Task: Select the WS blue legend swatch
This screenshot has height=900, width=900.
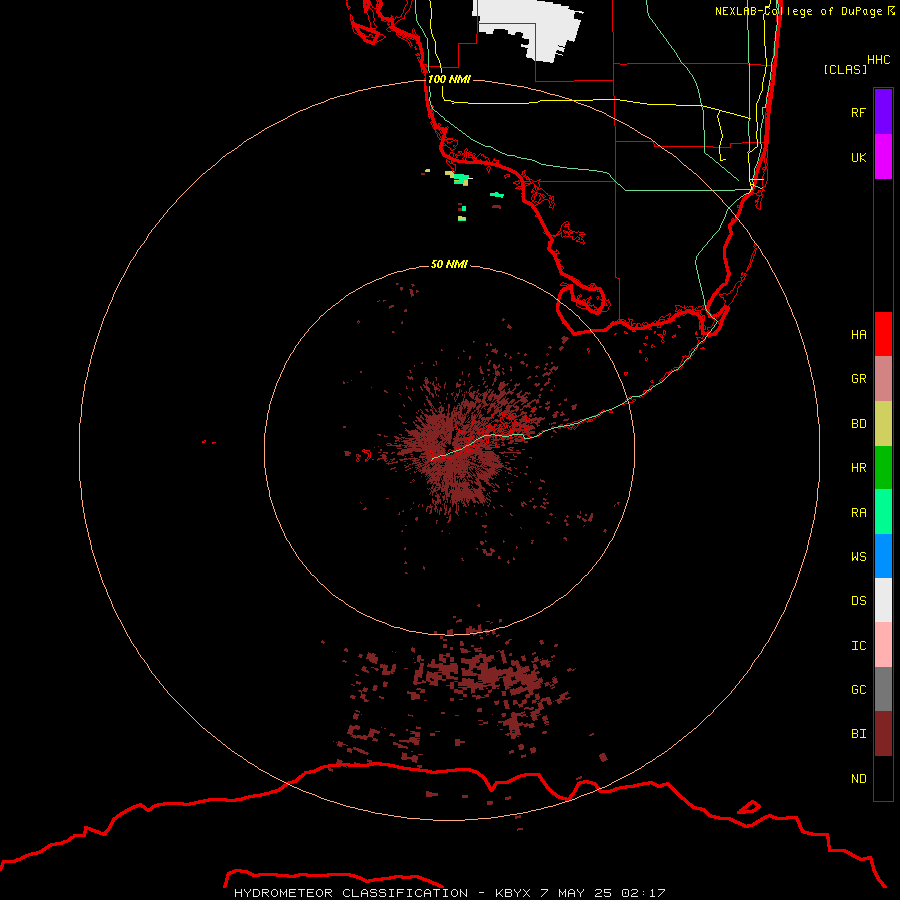Action: point(883,556)
